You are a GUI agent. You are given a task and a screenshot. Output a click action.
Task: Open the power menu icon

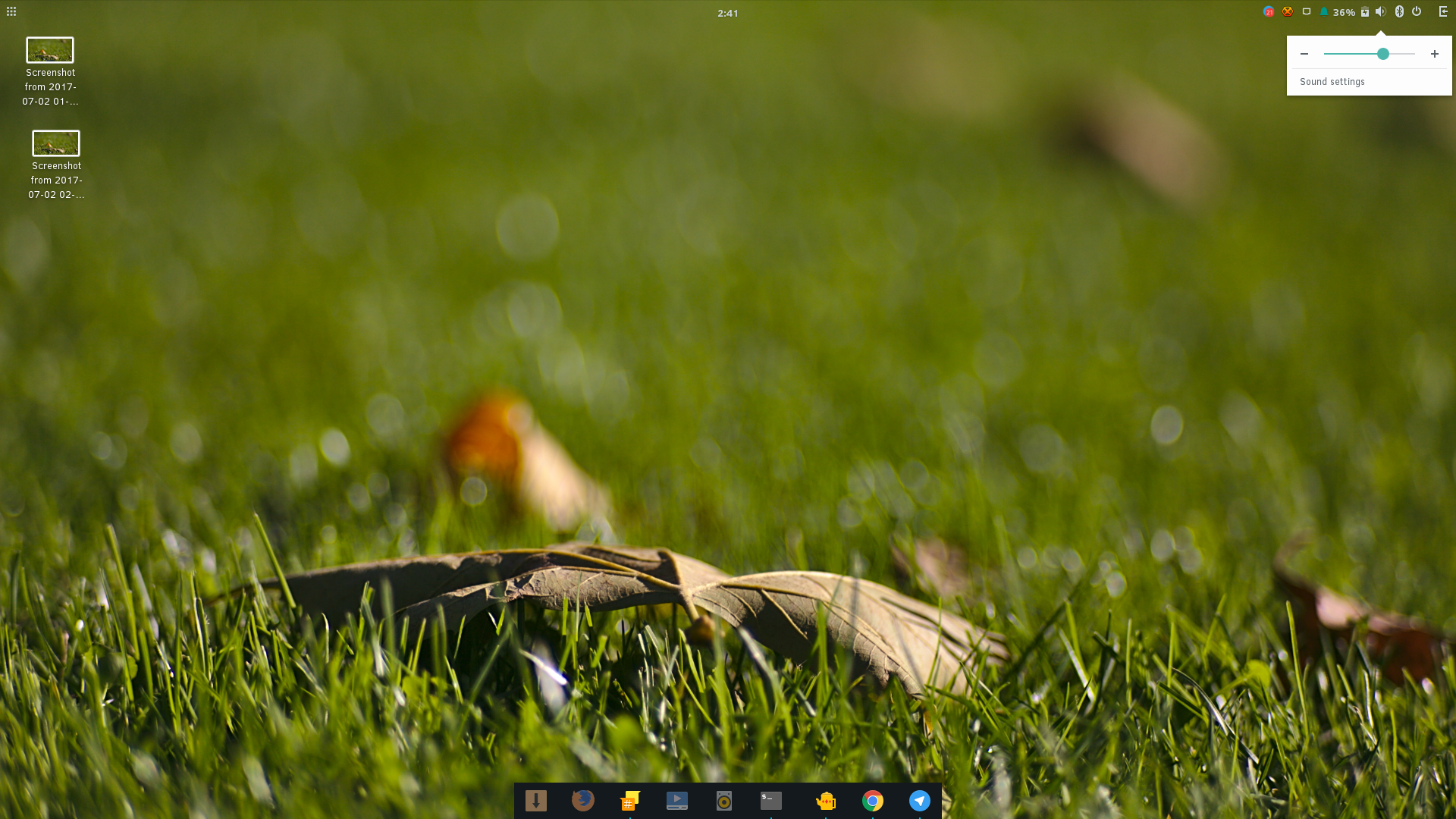1417,11
